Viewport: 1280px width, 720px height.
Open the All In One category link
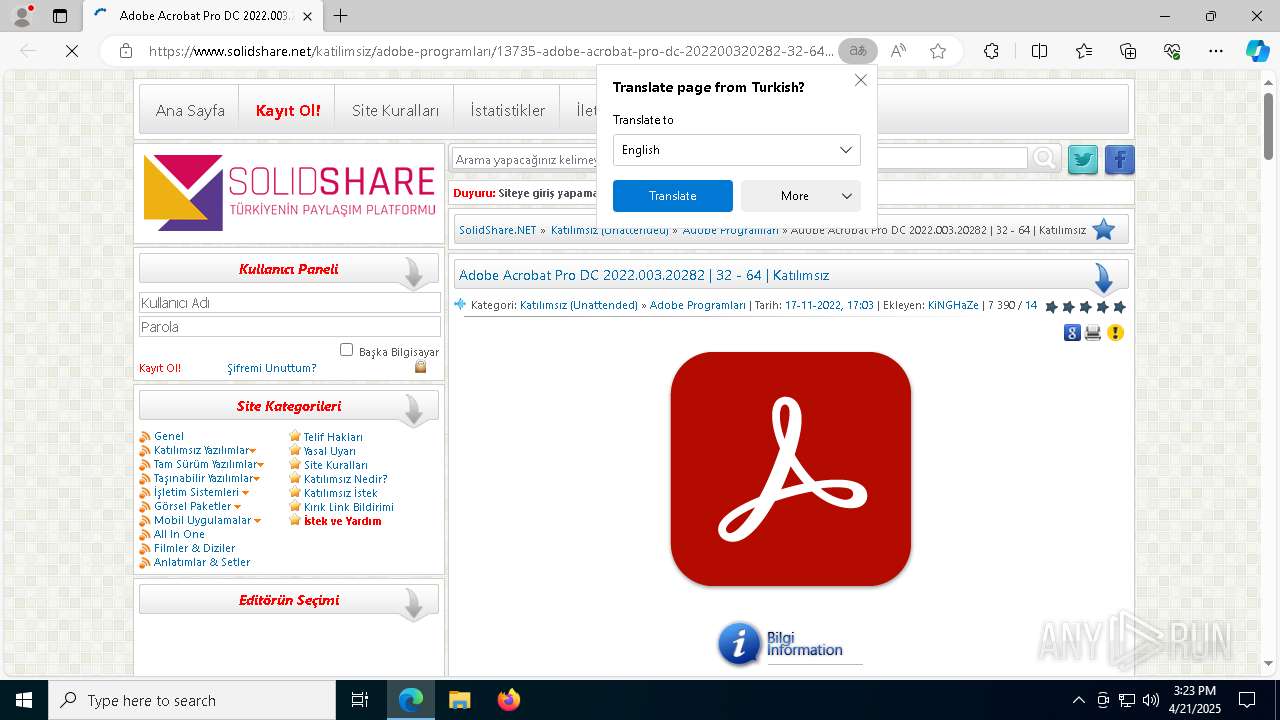click(x=179, y=535)
